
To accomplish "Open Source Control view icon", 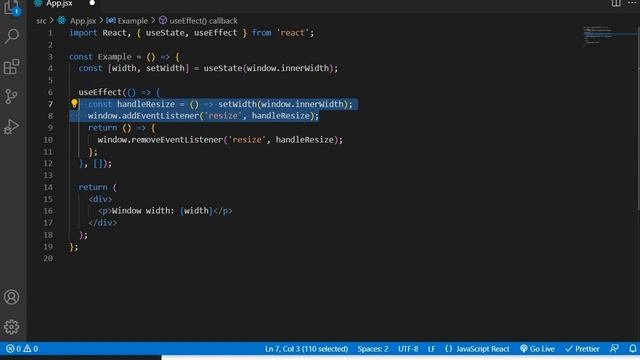I will pyautogui.click(x=11, y=96).
